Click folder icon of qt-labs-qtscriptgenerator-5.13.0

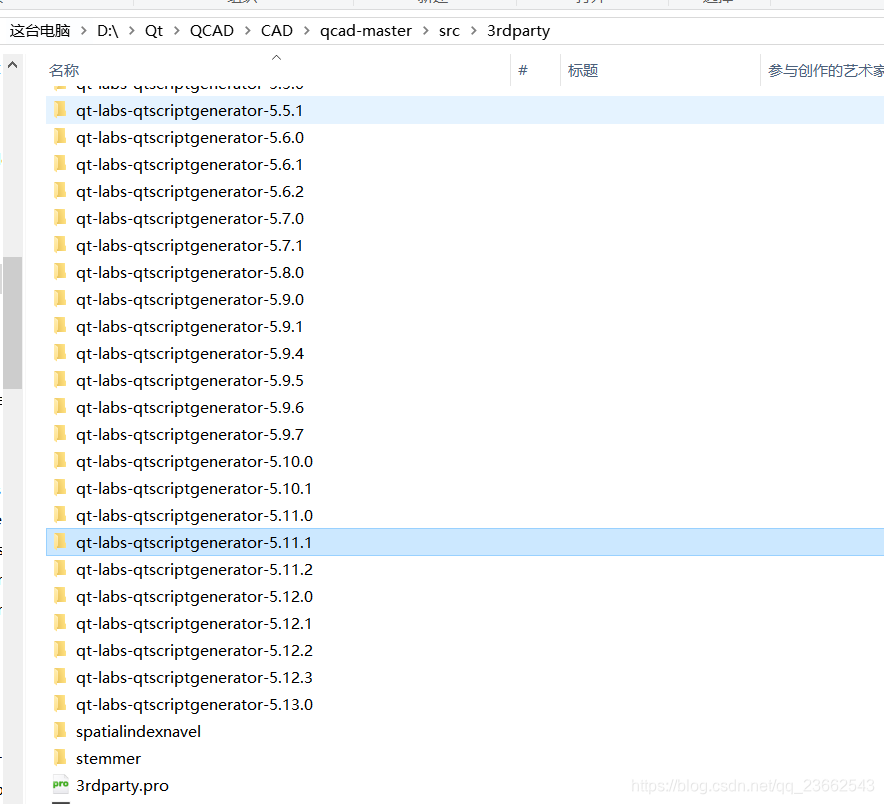[x=60, y=704]
